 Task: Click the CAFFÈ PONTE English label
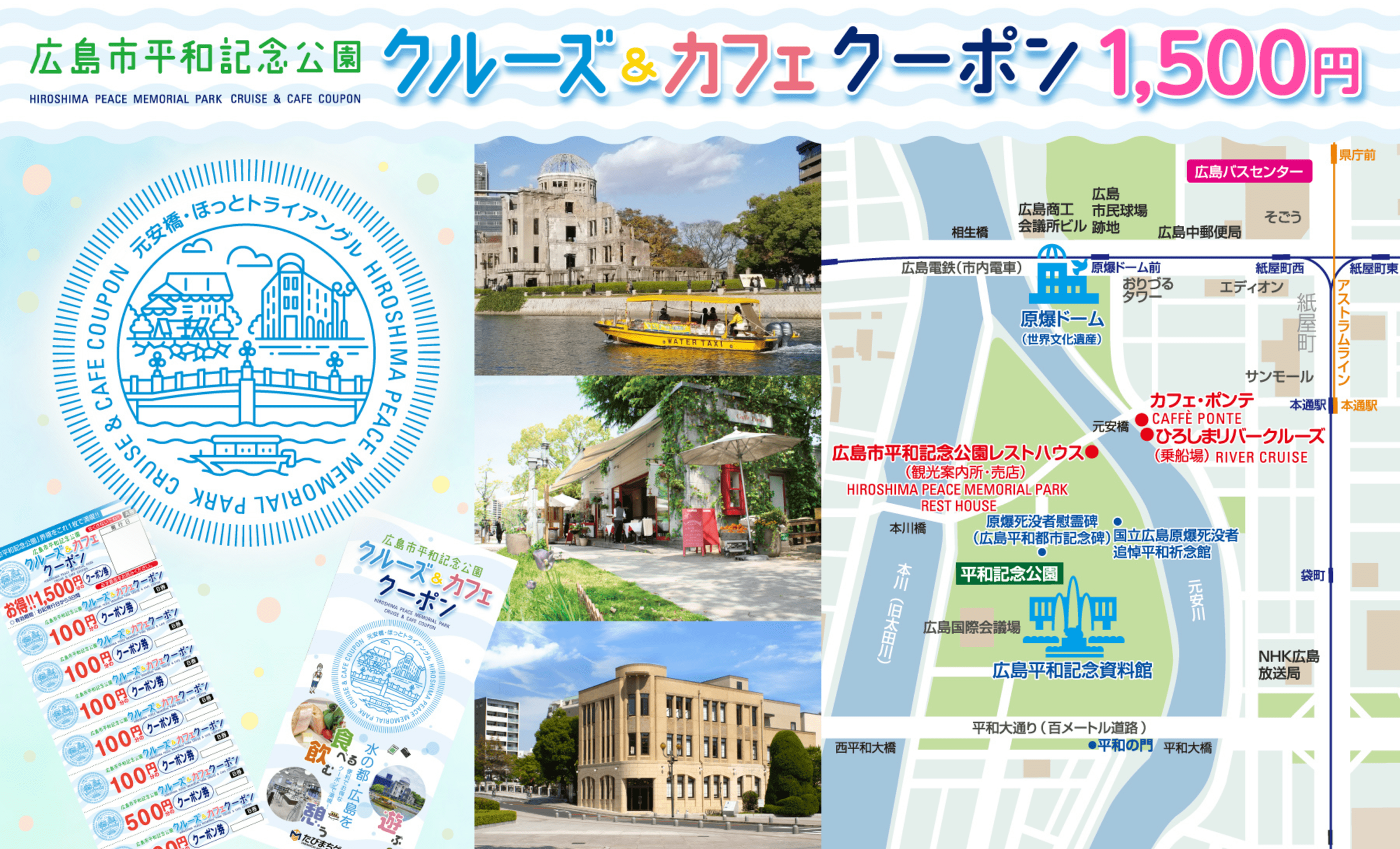click(1196, 419)
